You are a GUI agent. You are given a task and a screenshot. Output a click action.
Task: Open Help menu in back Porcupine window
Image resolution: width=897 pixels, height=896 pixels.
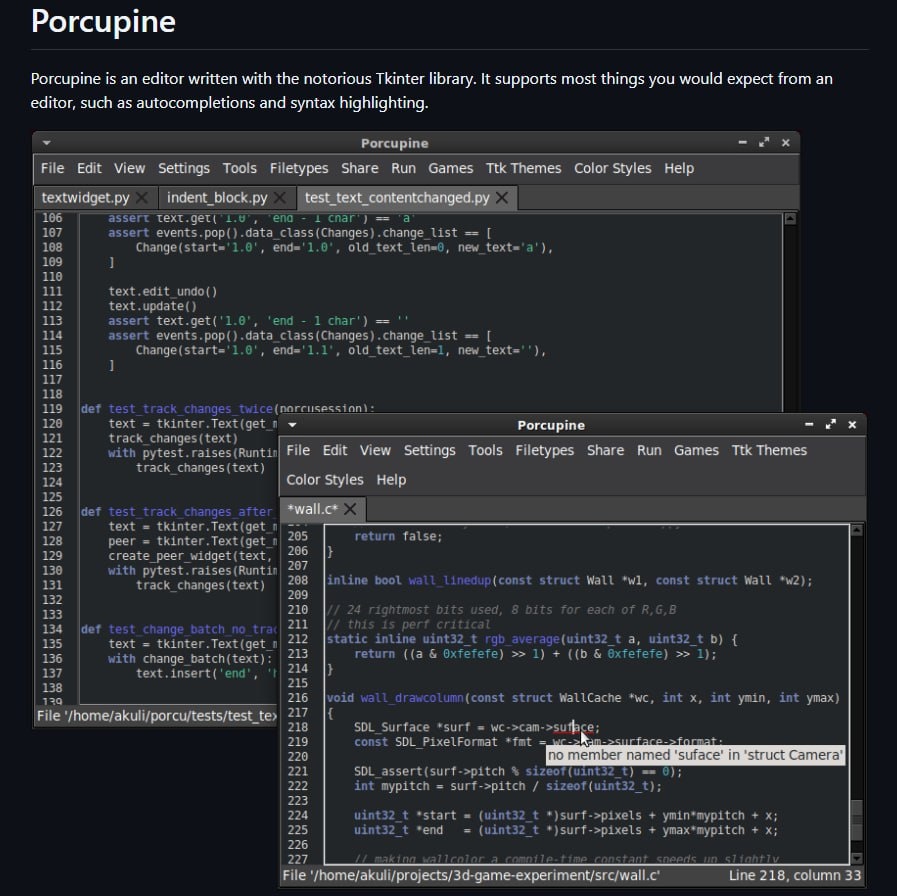pyautogui.click(x=679, y=168)
